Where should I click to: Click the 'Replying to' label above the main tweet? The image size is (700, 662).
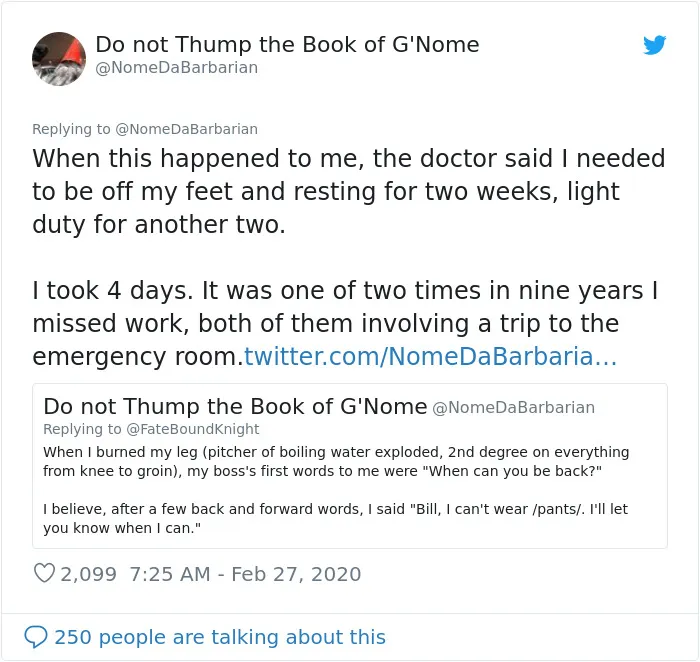71,129
